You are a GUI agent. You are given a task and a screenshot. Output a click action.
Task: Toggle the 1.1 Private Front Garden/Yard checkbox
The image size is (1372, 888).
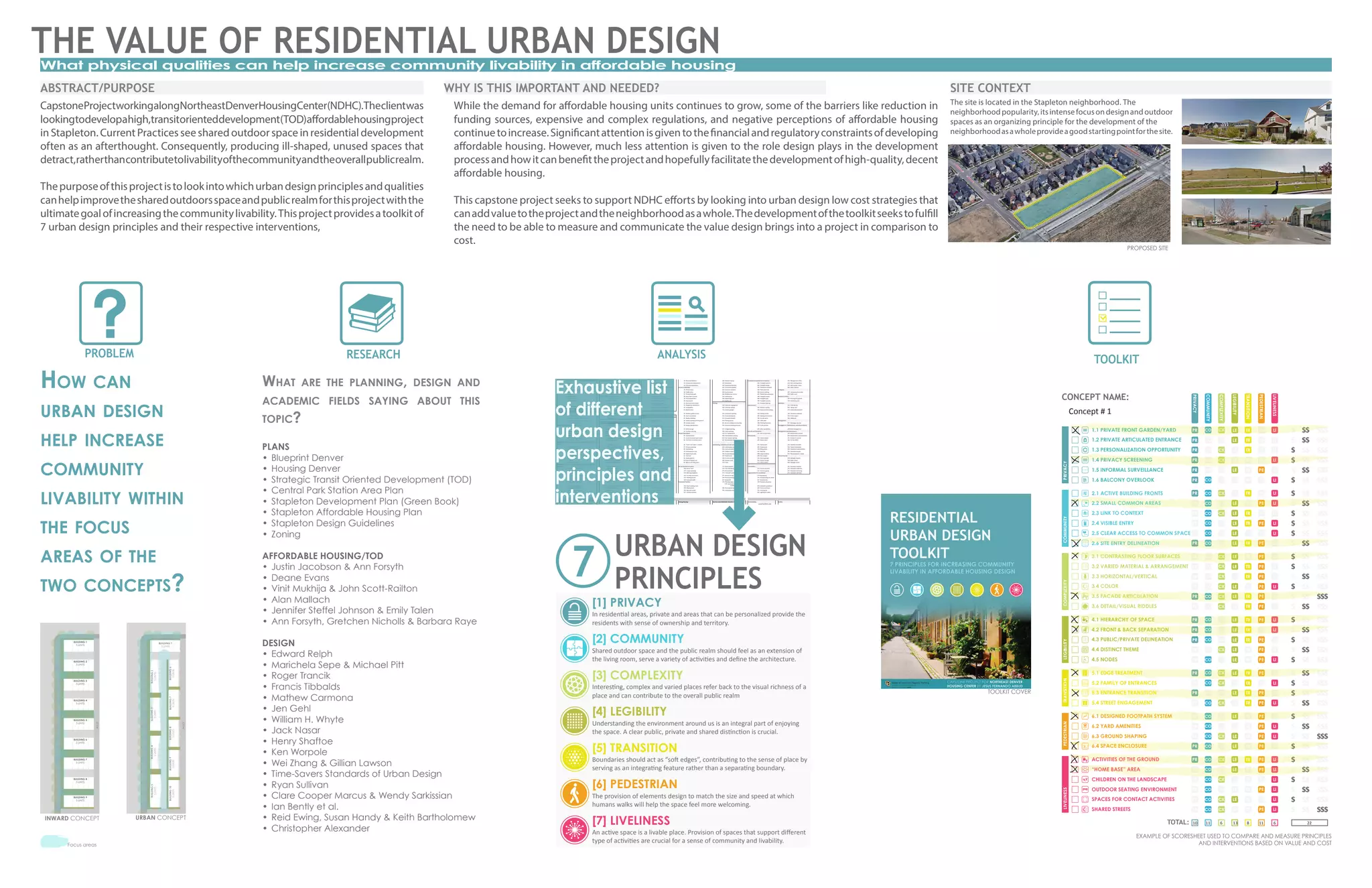pos(1075,430)
